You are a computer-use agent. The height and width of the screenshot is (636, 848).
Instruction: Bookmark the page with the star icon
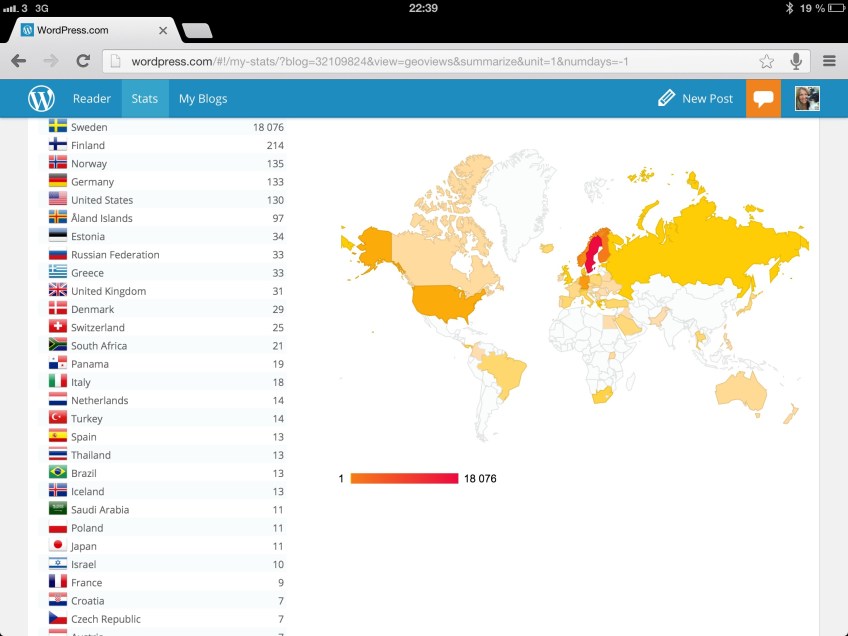click(766, 61)
